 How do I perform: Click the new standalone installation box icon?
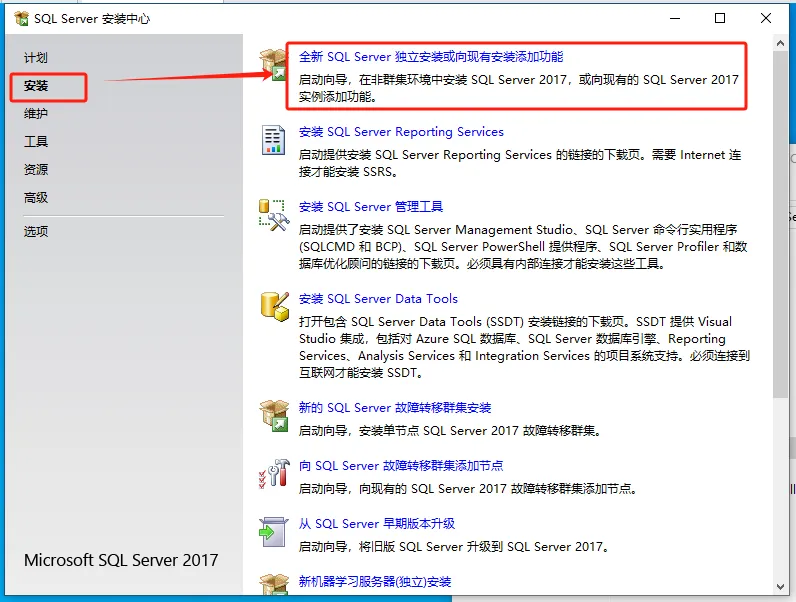[274, 64]
